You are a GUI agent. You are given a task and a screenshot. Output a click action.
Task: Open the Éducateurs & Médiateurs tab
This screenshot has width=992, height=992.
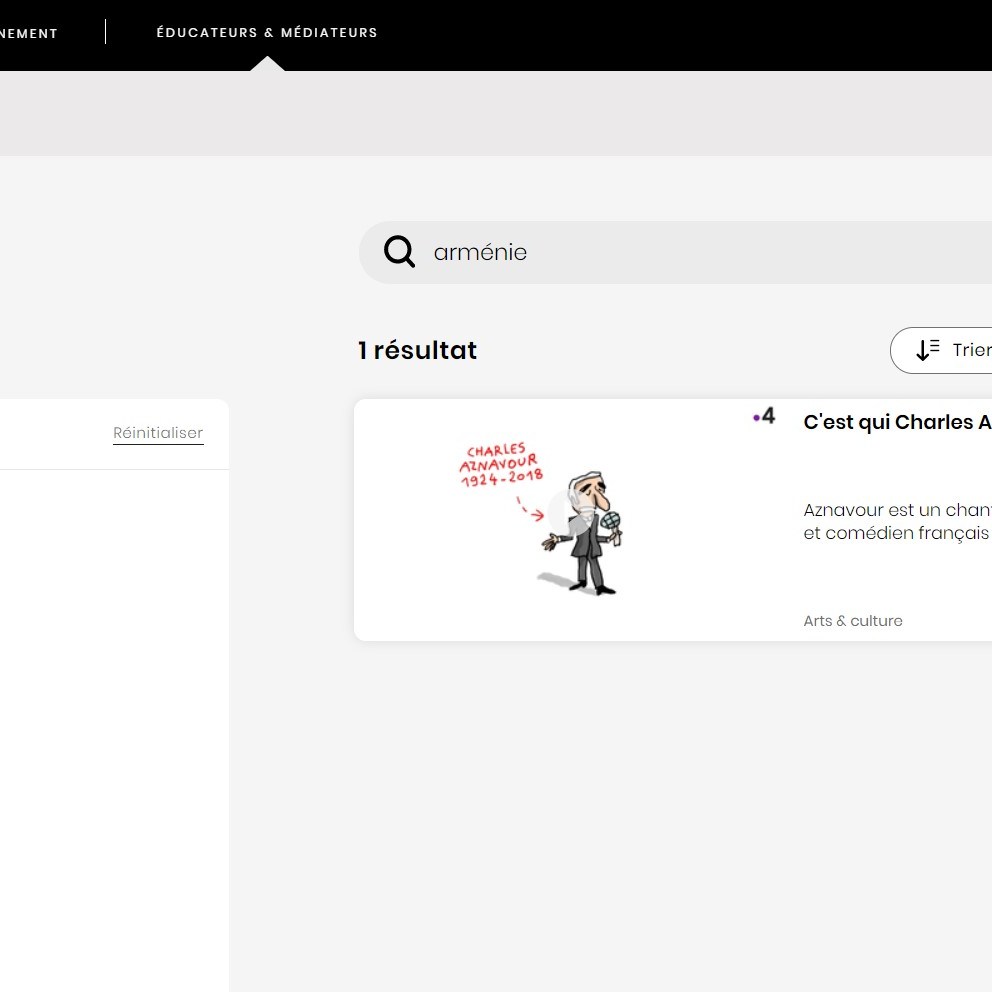pos(266,32)
